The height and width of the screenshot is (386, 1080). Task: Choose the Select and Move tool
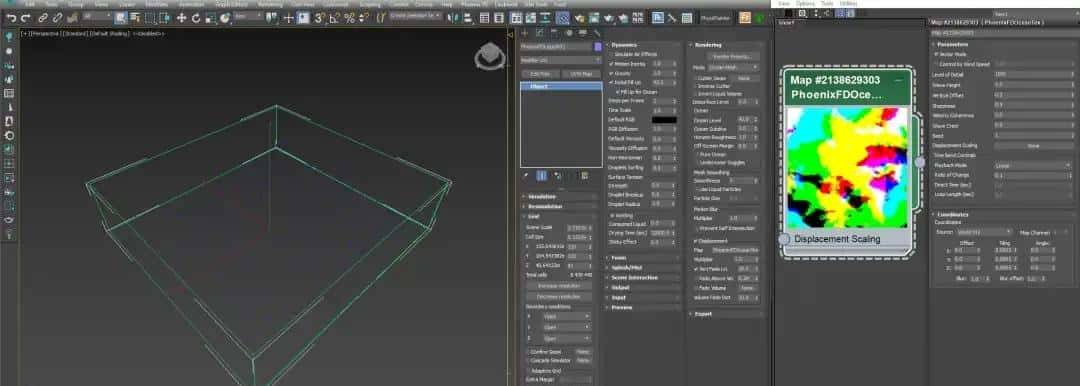[181, 18]
